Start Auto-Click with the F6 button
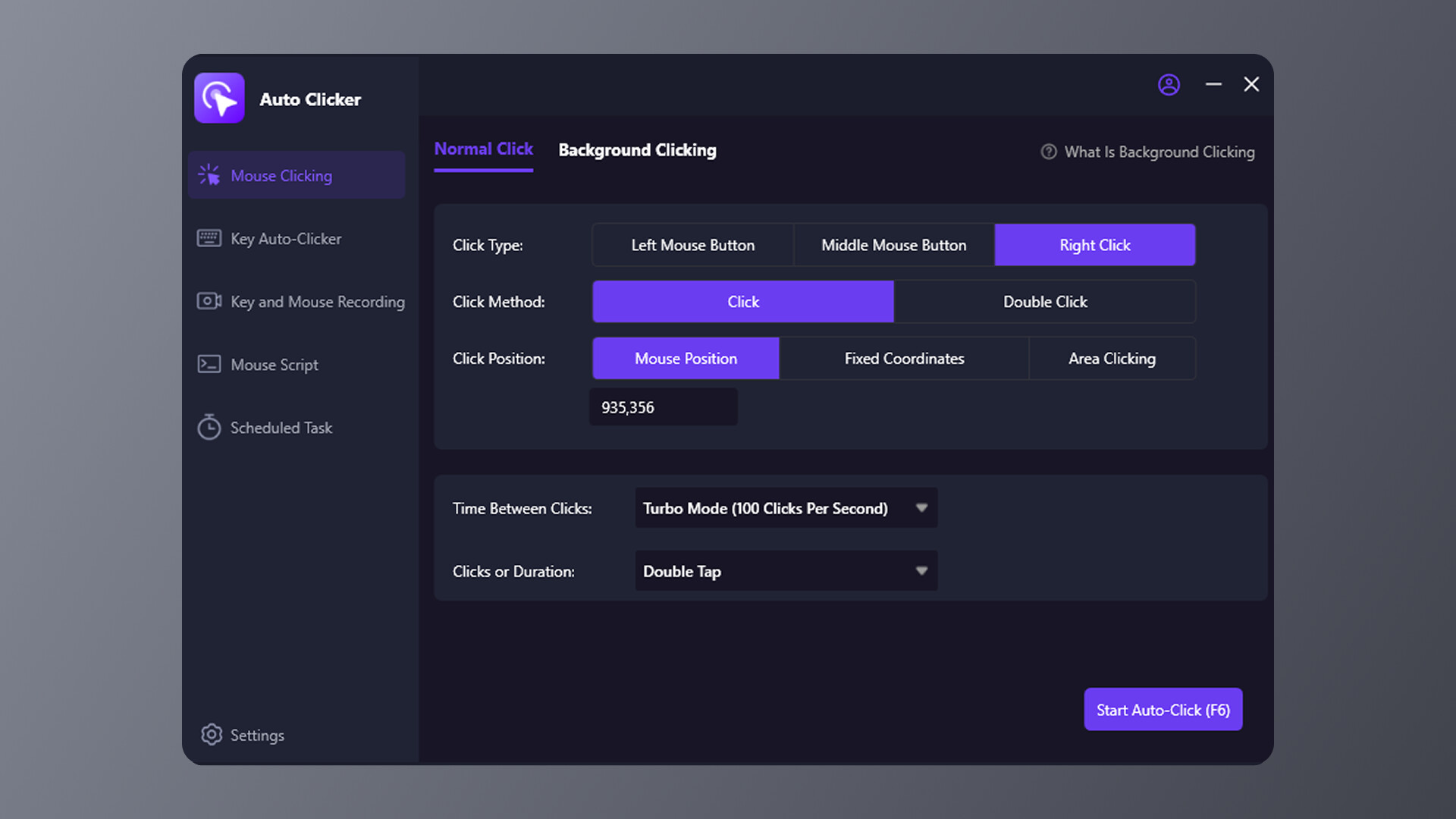This screenshot has width=1456, height=819. (1163, 709)
